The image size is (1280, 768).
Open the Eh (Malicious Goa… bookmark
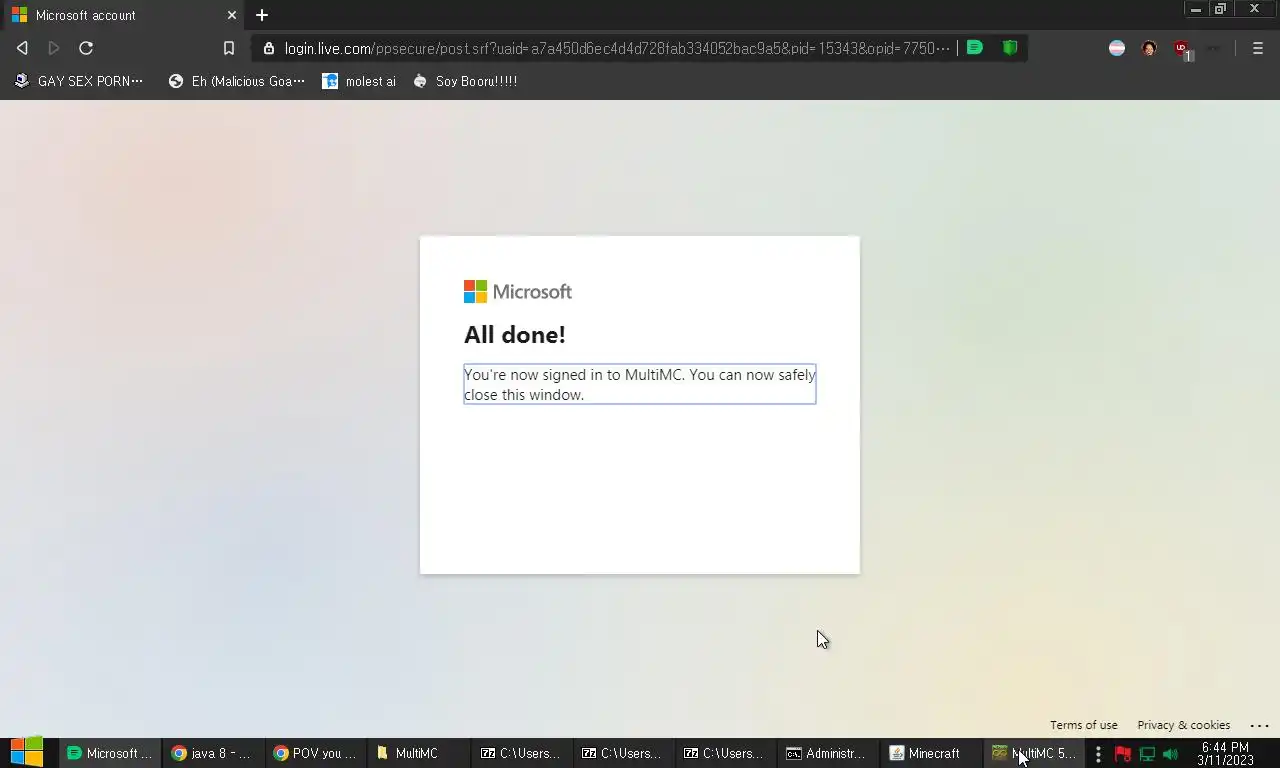[237, 81]
